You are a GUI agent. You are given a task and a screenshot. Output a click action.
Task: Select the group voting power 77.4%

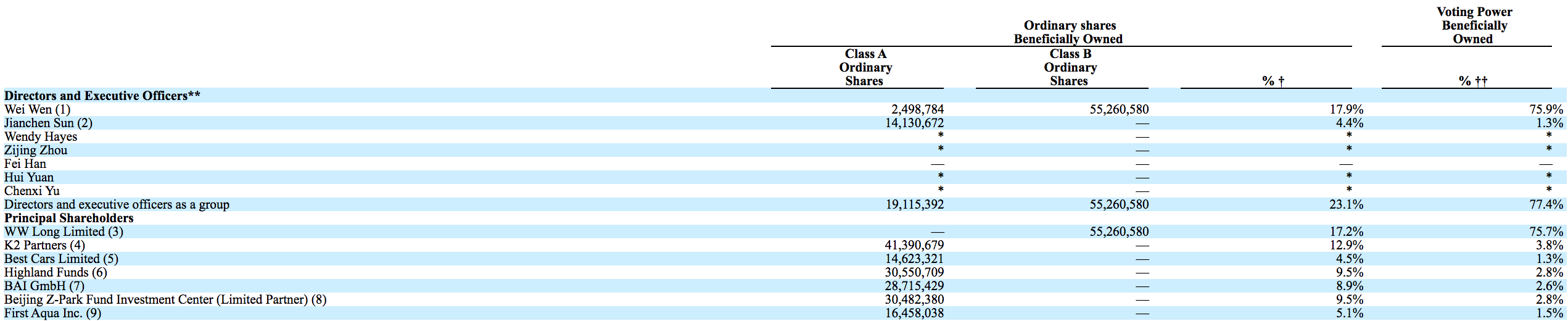[1546, 204]
